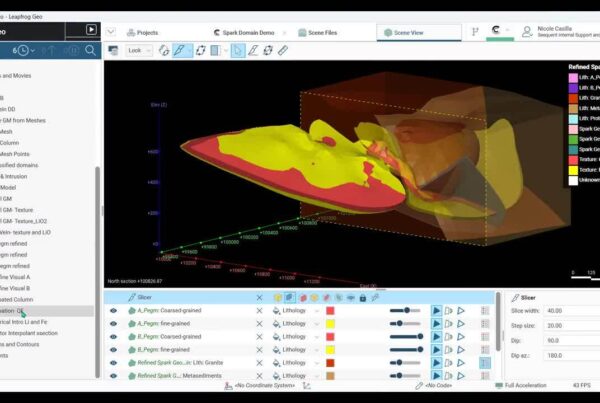Hide the Lith: Granite row with its eye icon
Screen dimensions: 600x403
tap(113, 363)
